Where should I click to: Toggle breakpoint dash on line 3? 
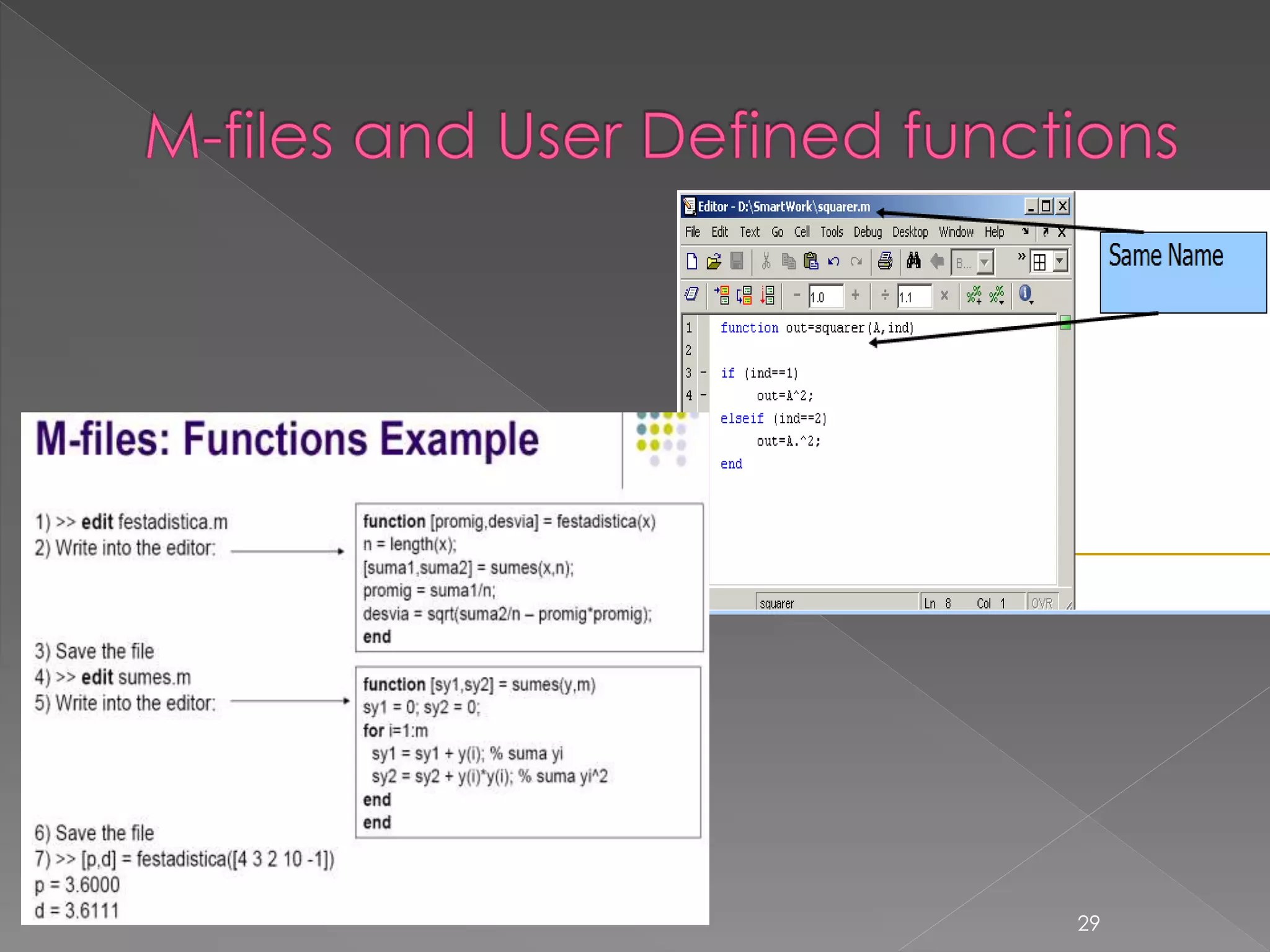coord(703,372)
